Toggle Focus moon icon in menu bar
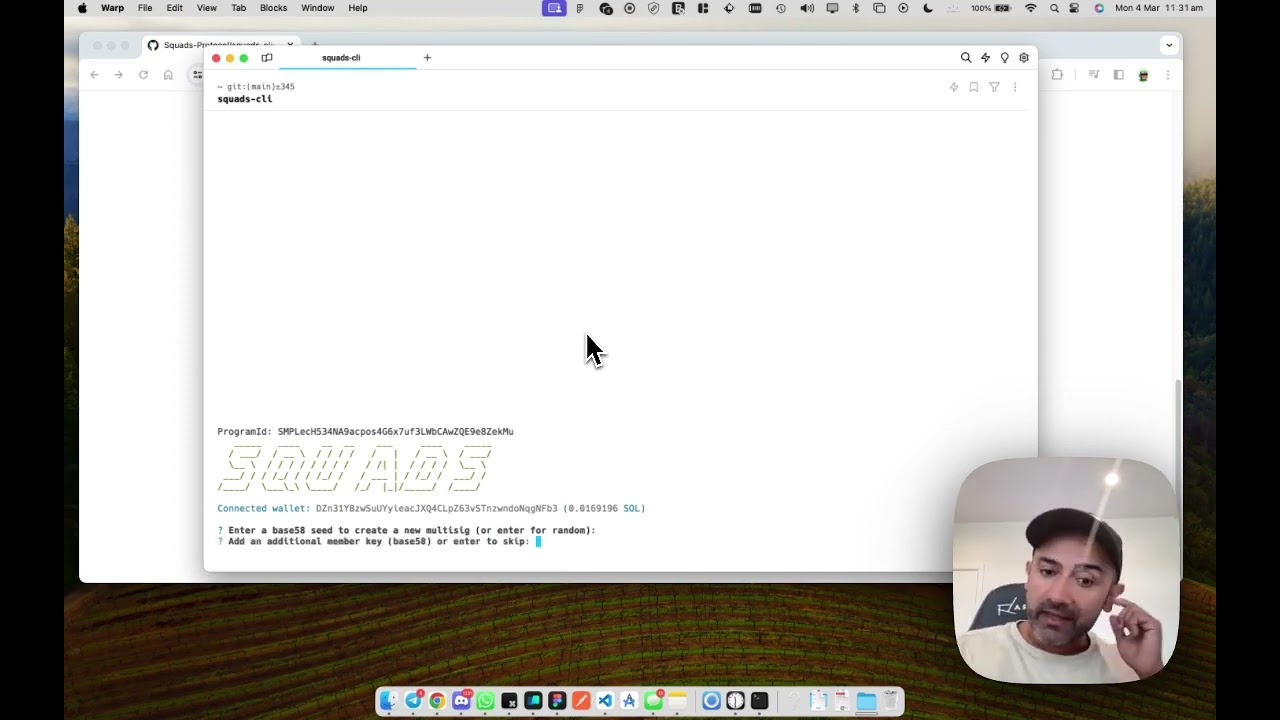The width and height of the screenshot is (1280, 720). coord(928,8)
